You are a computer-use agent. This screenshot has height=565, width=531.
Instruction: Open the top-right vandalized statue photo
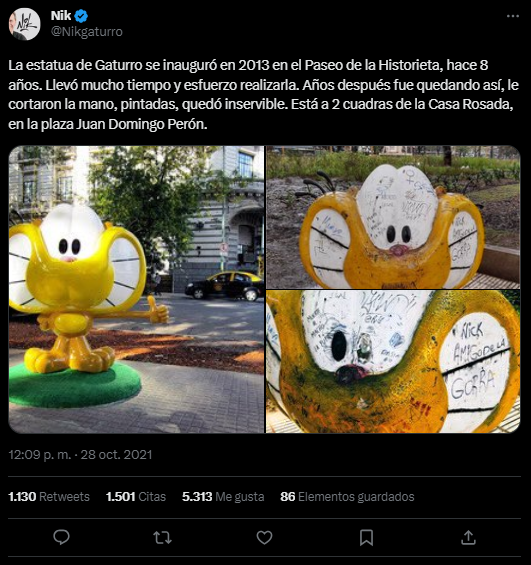[x=393, y=217]
